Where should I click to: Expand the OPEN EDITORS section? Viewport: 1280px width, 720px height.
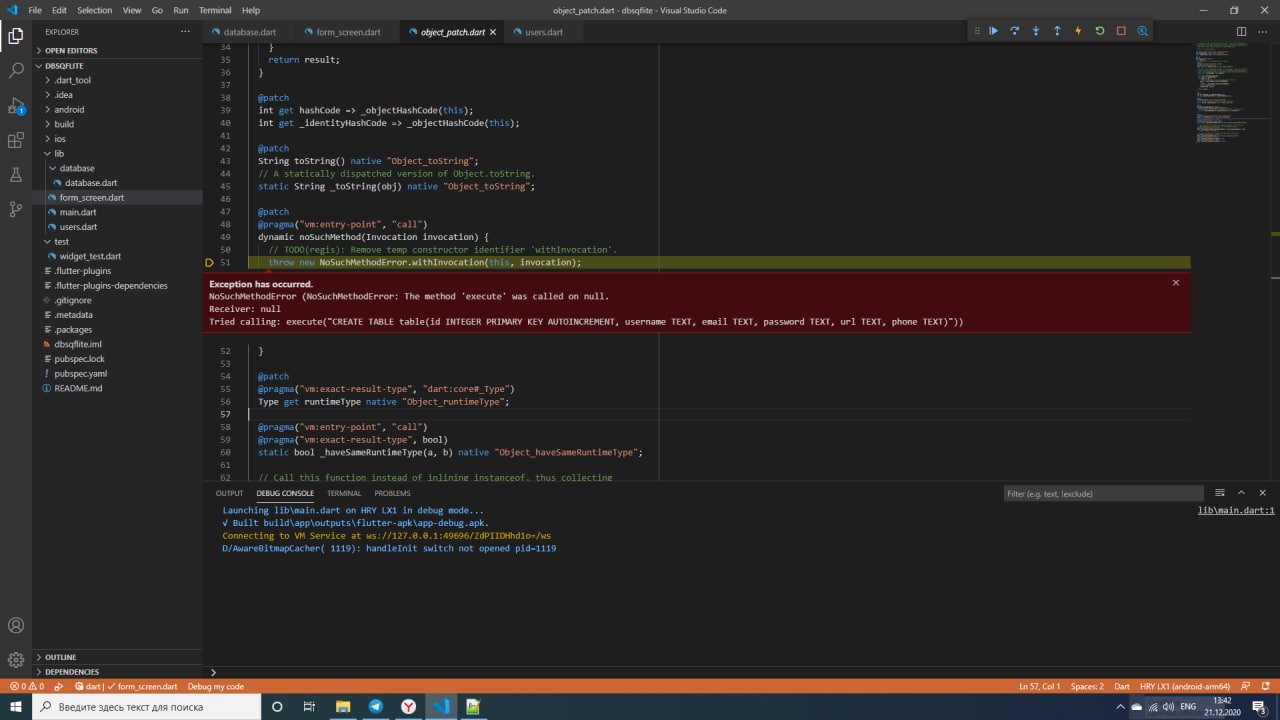coord(71,51)
